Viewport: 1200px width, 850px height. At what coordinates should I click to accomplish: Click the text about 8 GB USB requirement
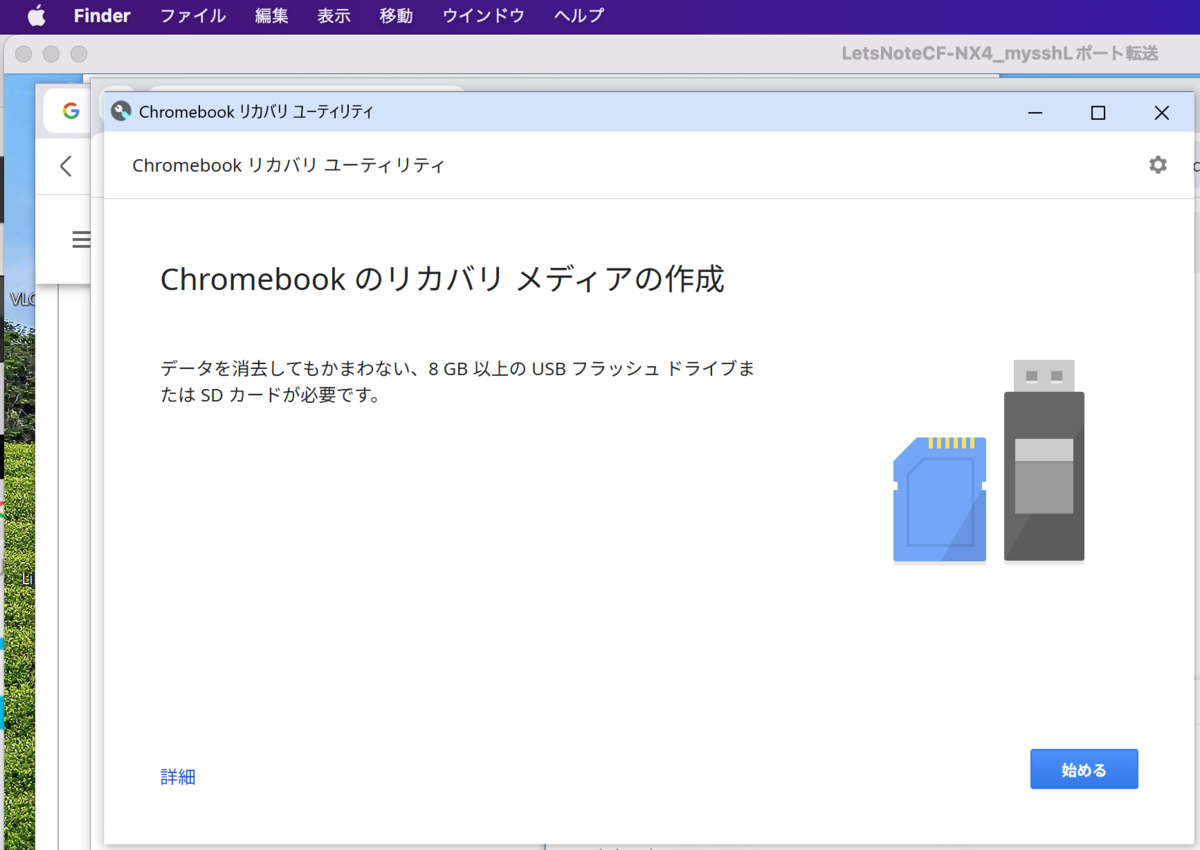click(457, 381)
